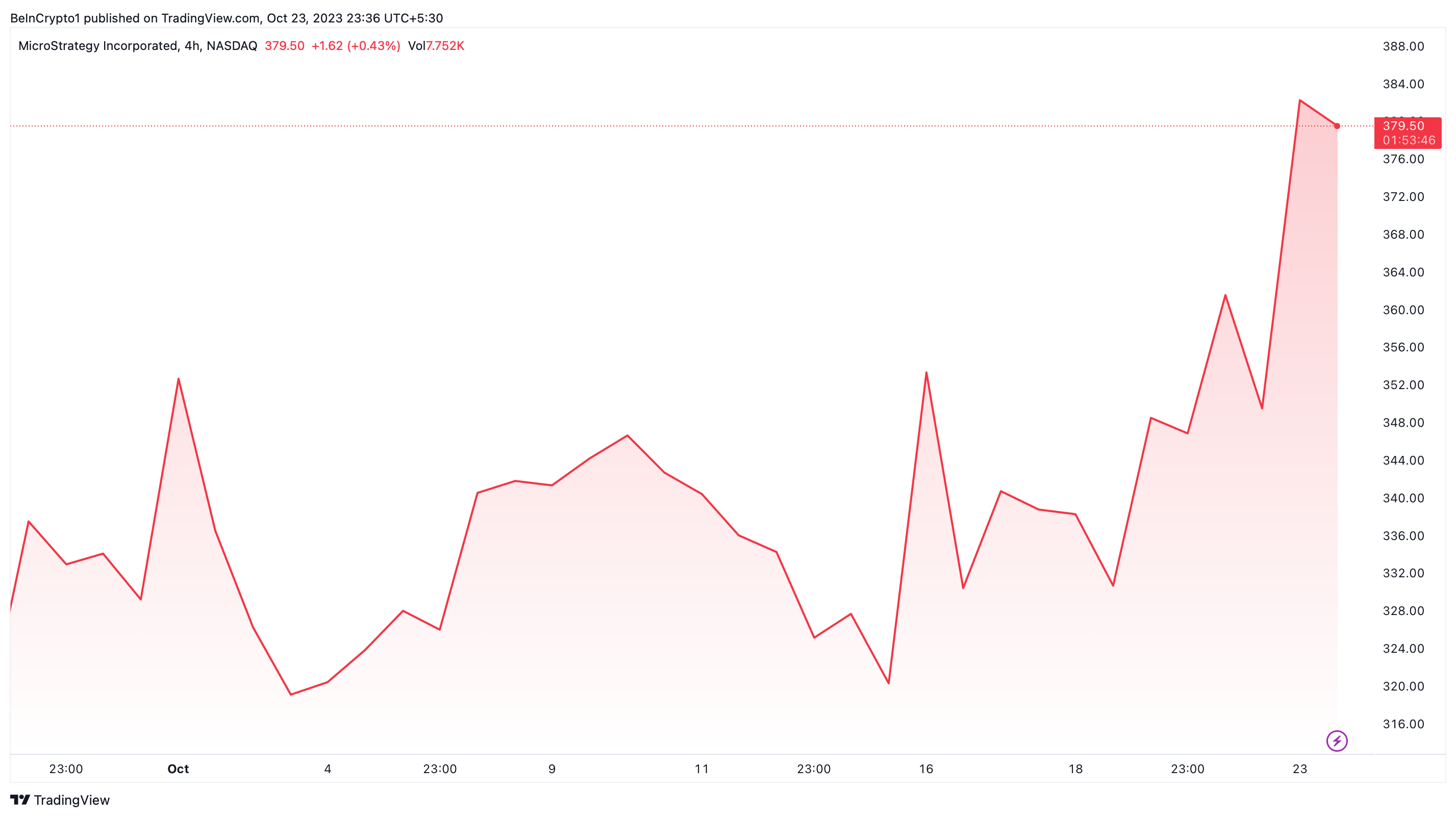The height and width of the screenshot is (818, 1456).
Task: Click the 340.00 price axis label
Action: click(1403, 498)
